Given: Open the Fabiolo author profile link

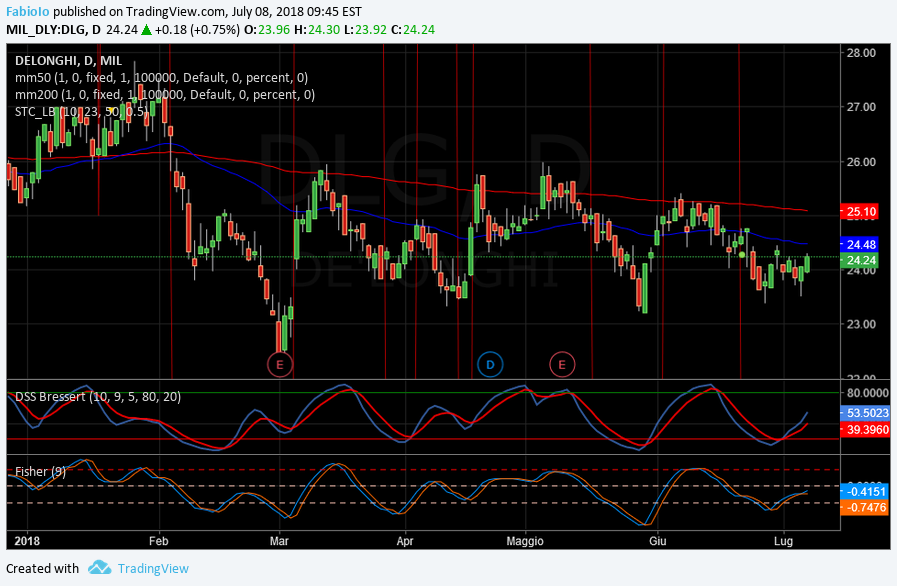Looking at the screenshot, I should pyautogui.click(x=27, y=11).
